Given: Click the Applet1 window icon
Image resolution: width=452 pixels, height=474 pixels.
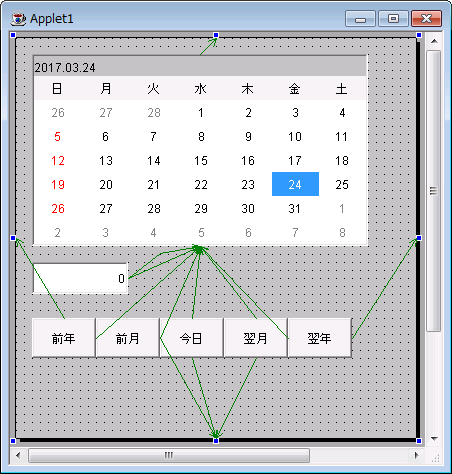Looking at the screenshot, I should tap(18, 19).
